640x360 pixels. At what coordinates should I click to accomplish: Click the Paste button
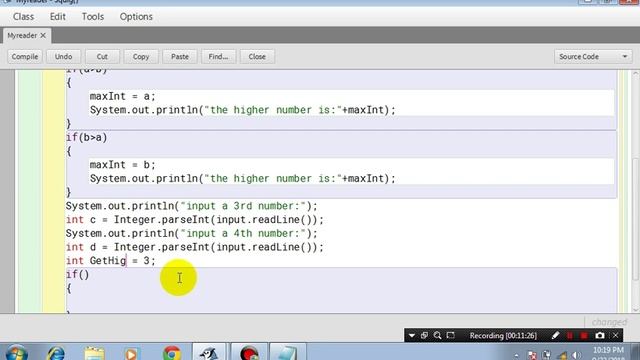180,56
